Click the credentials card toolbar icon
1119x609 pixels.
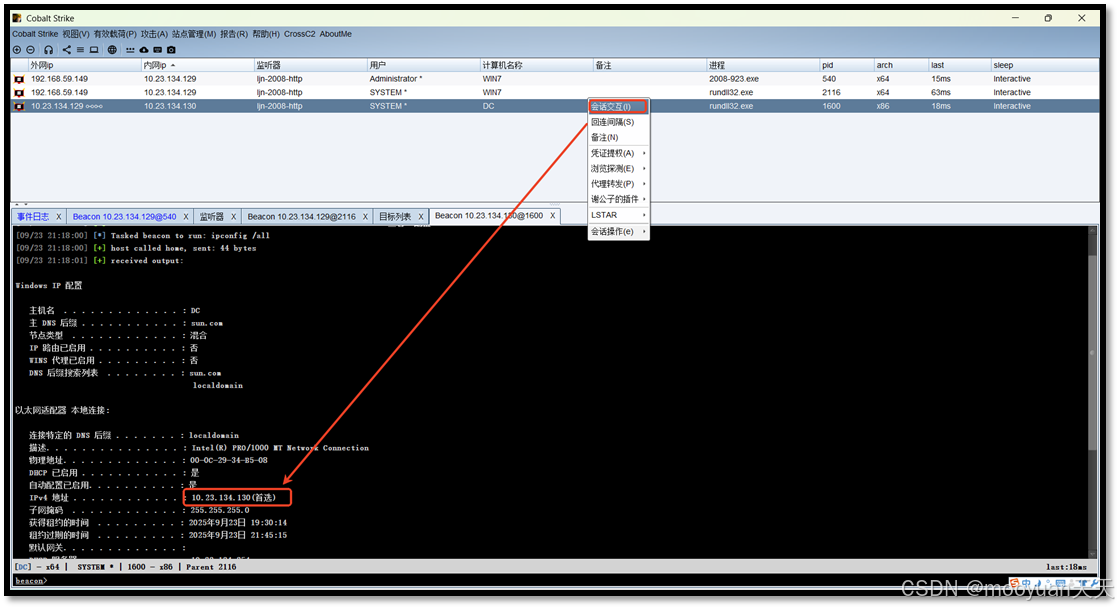(157, 50)
